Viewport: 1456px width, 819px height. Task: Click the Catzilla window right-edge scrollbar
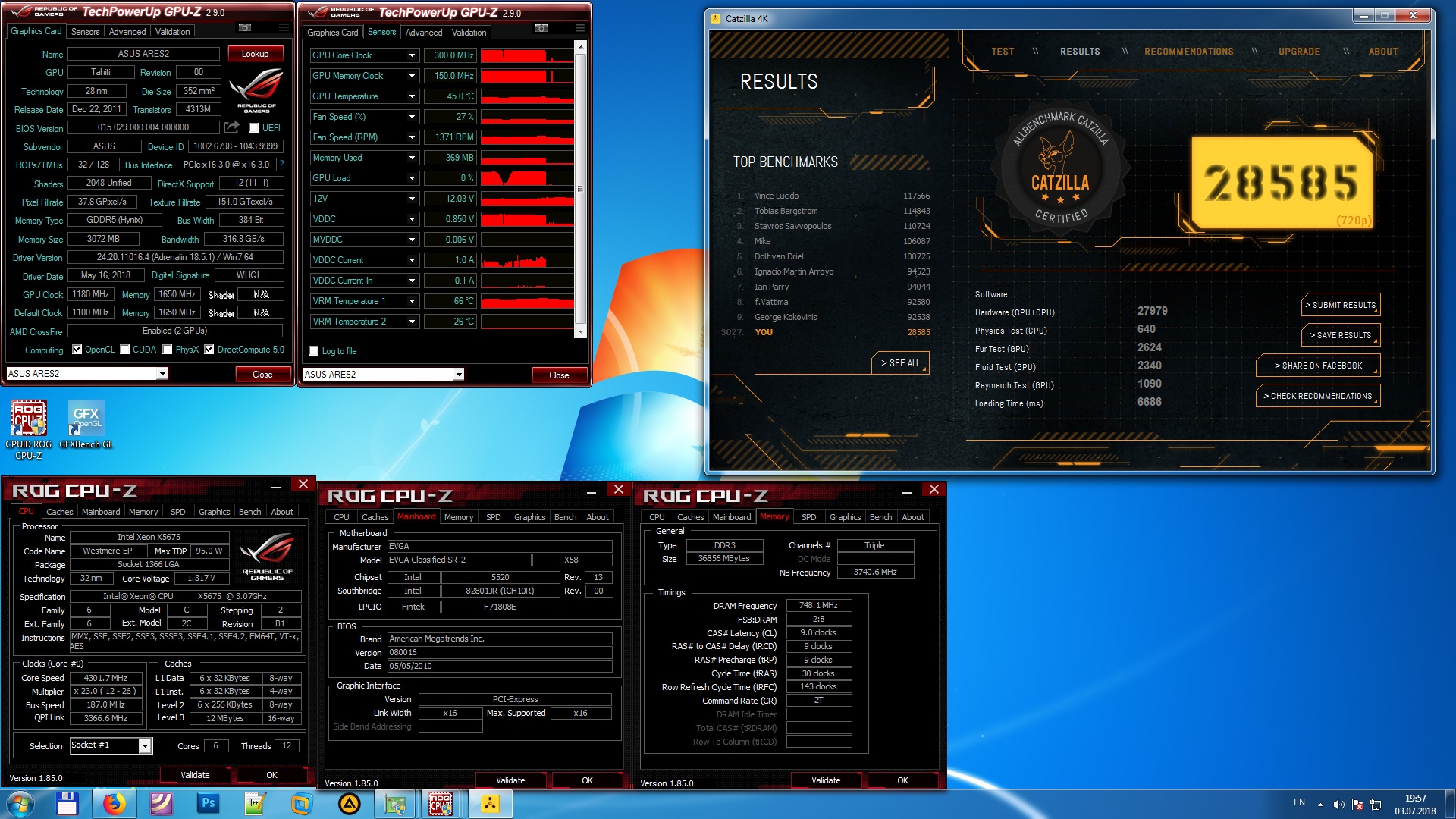1432,83
